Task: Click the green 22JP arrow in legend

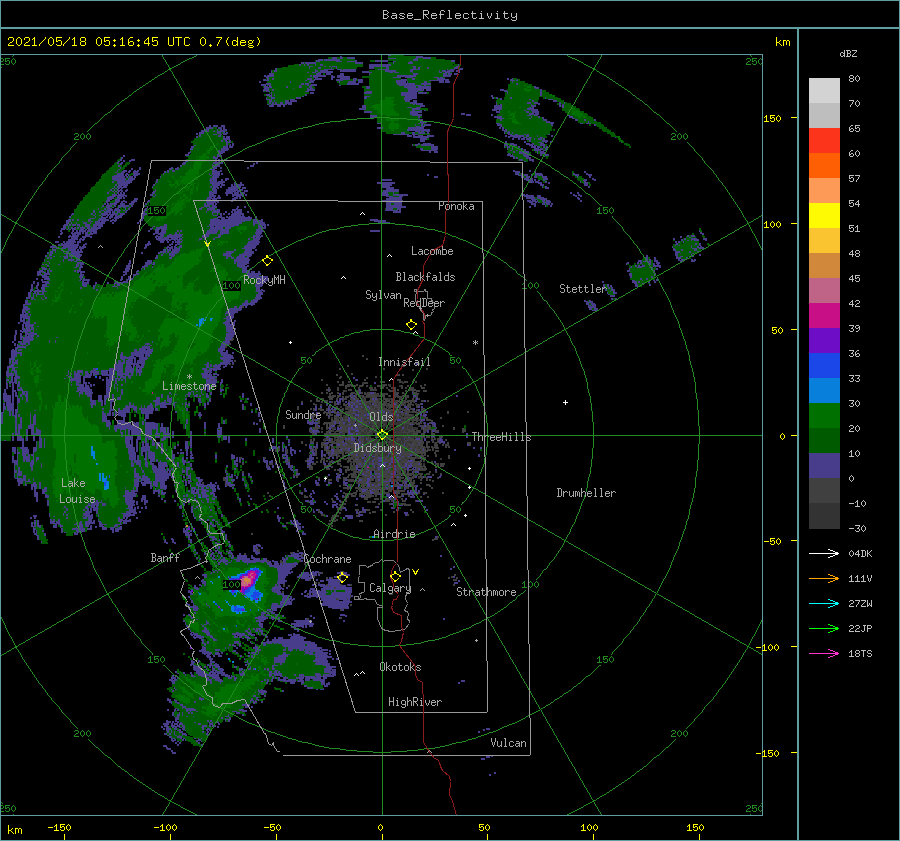Action: click(824, 629)
